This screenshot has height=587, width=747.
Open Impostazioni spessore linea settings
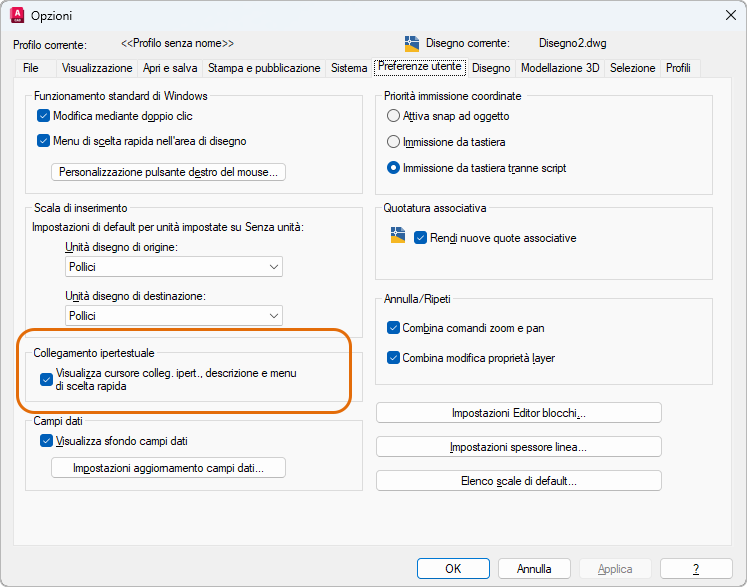(518, 447)
